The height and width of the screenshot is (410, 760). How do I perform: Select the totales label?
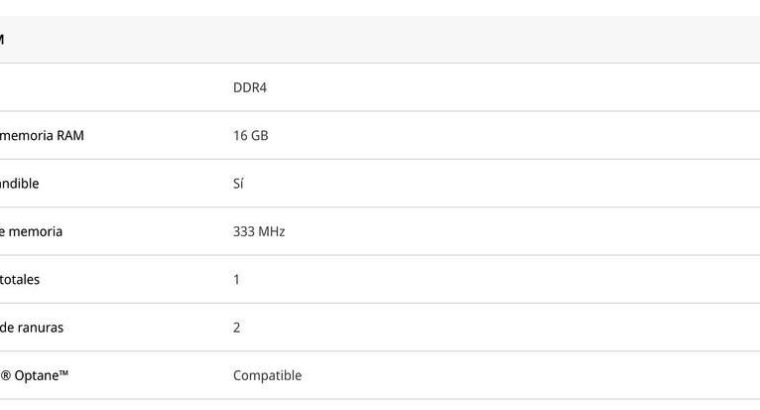click(x=20, y=279)
